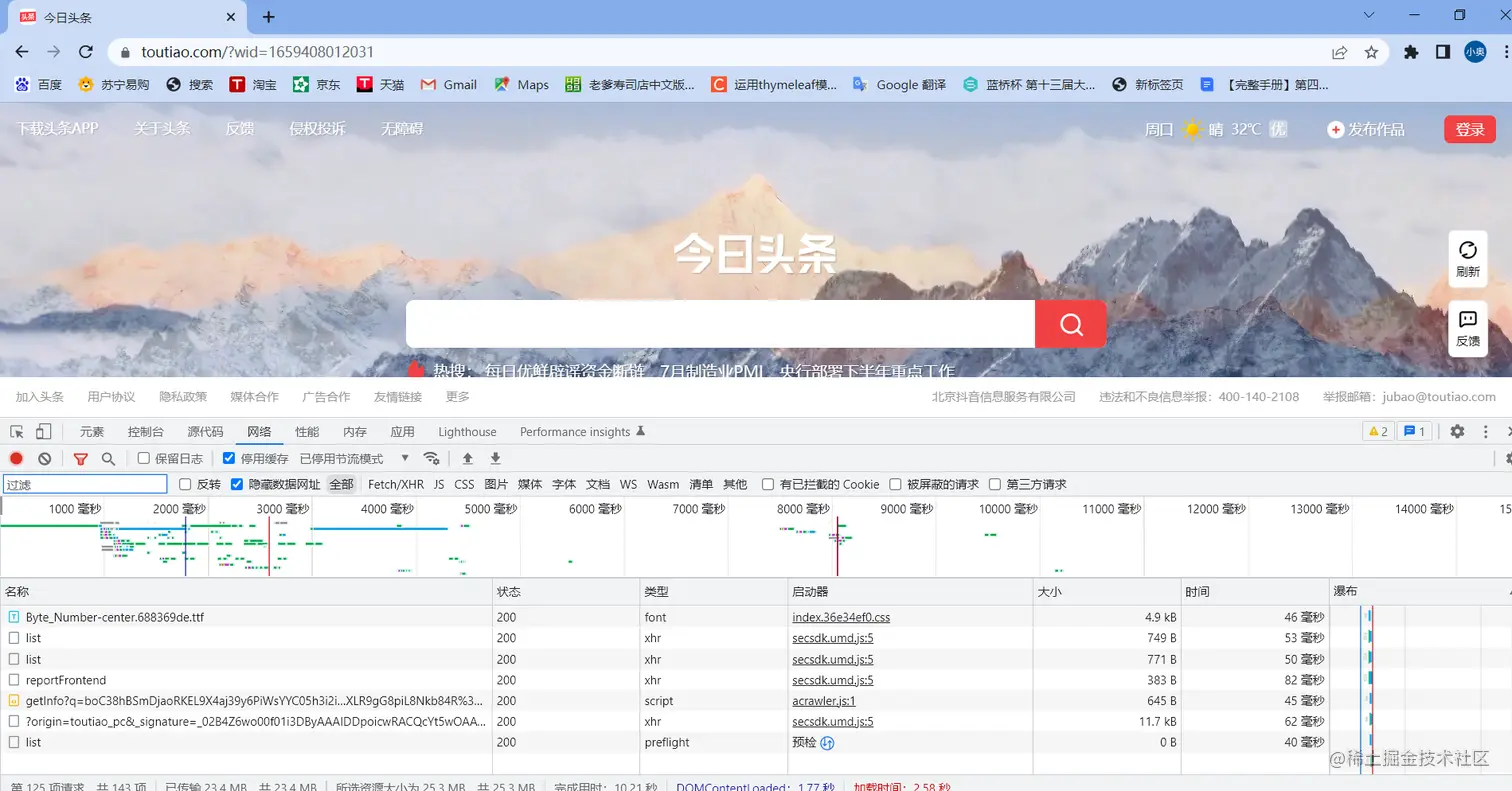1512x791 pixels.
Task: Click the 反馈 feedback widget on page
Action: pyautogui.click(x=1468, y=328)
